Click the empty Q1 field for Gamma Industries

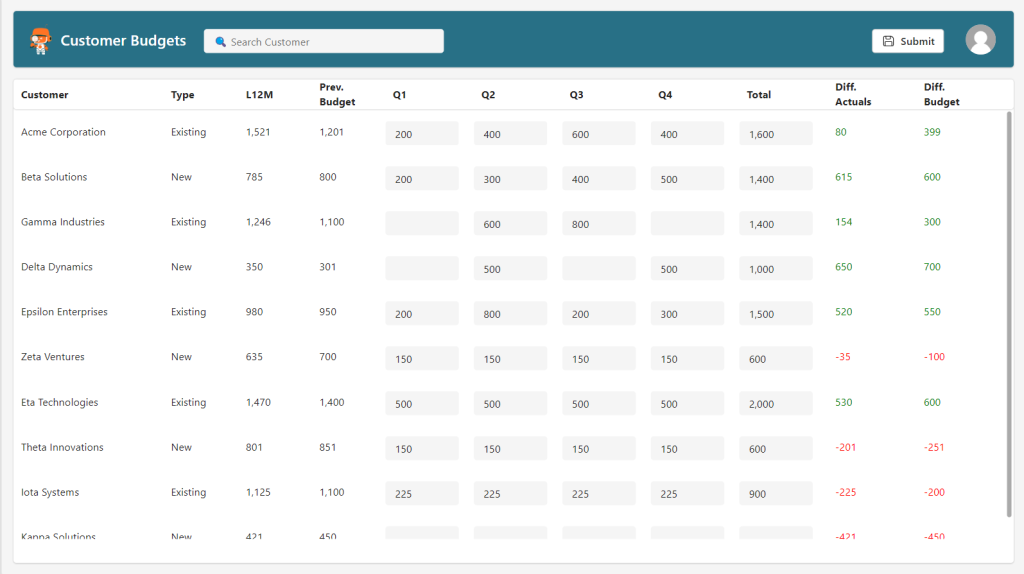tap(422, 224)
